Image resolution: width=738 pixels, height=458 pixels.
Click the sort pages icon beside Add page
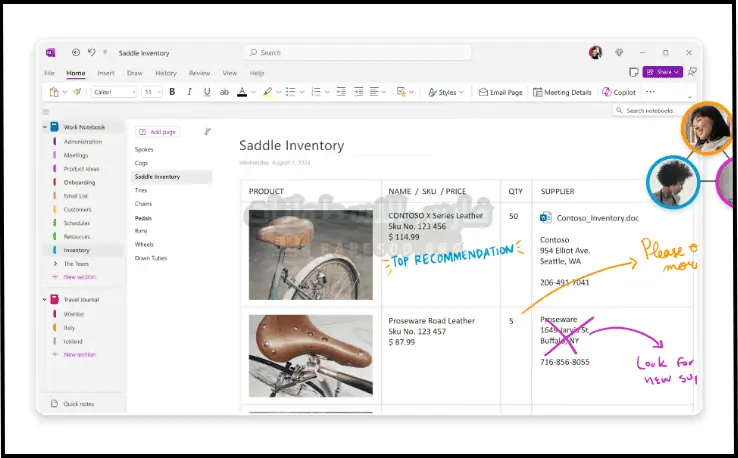[207, 131]
